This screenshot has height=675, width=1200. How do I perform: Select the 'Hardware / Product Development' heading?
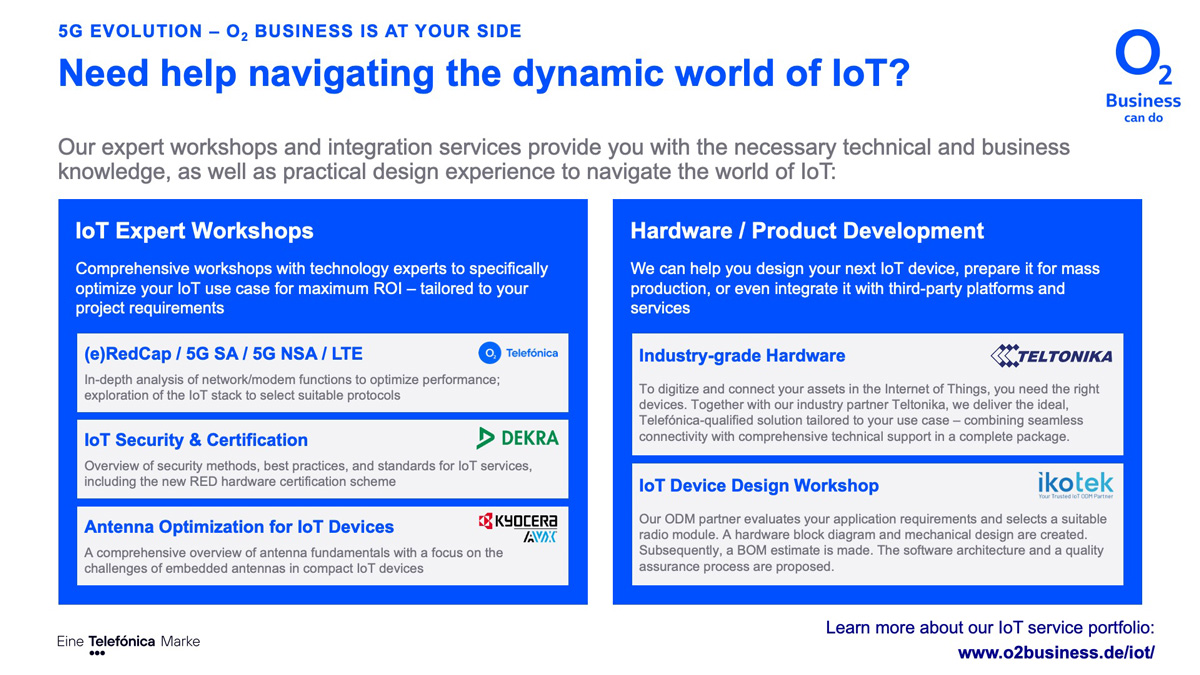(807, 231)
